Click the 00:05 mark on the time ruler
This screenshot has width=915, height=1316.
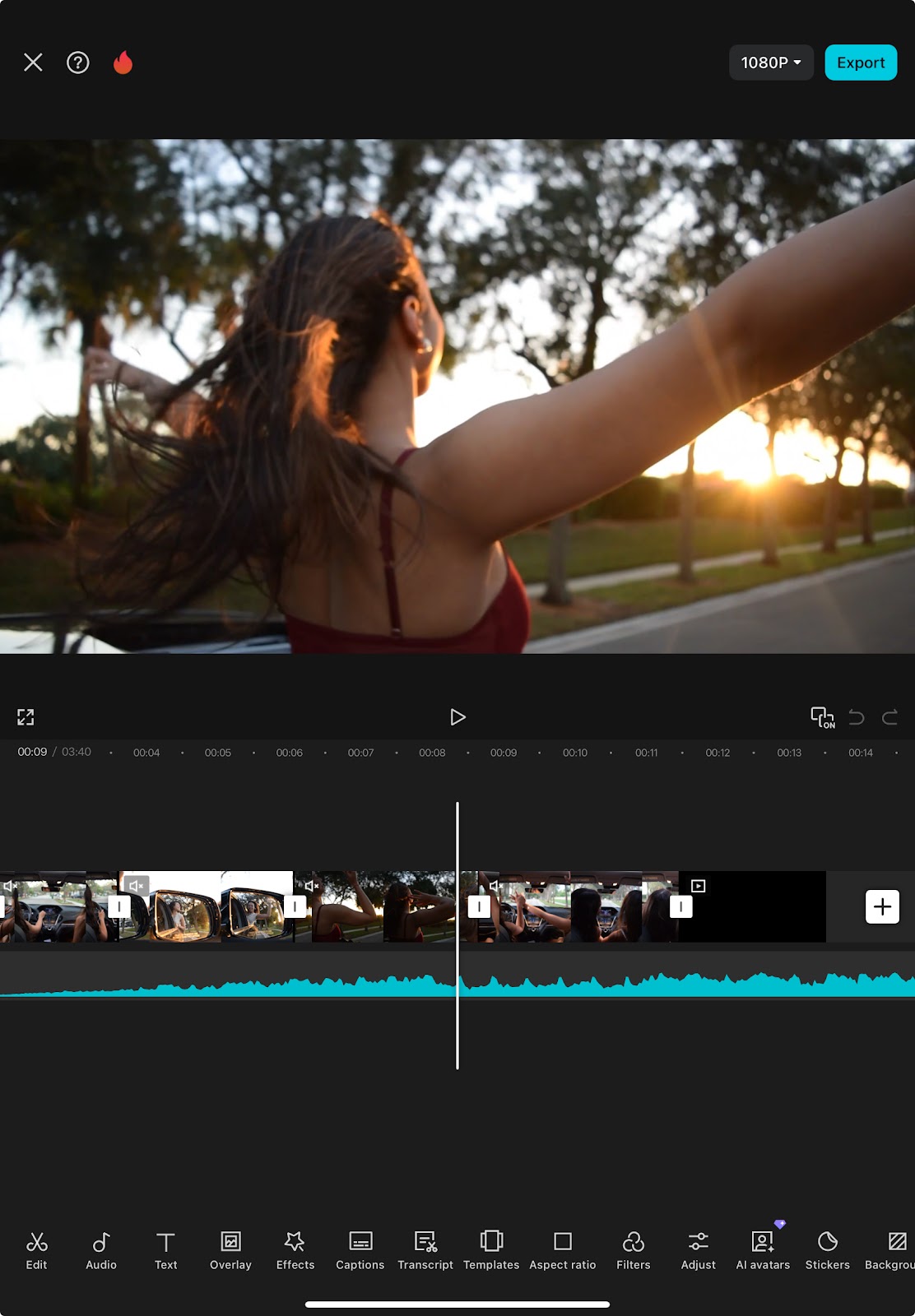(218, 753)
